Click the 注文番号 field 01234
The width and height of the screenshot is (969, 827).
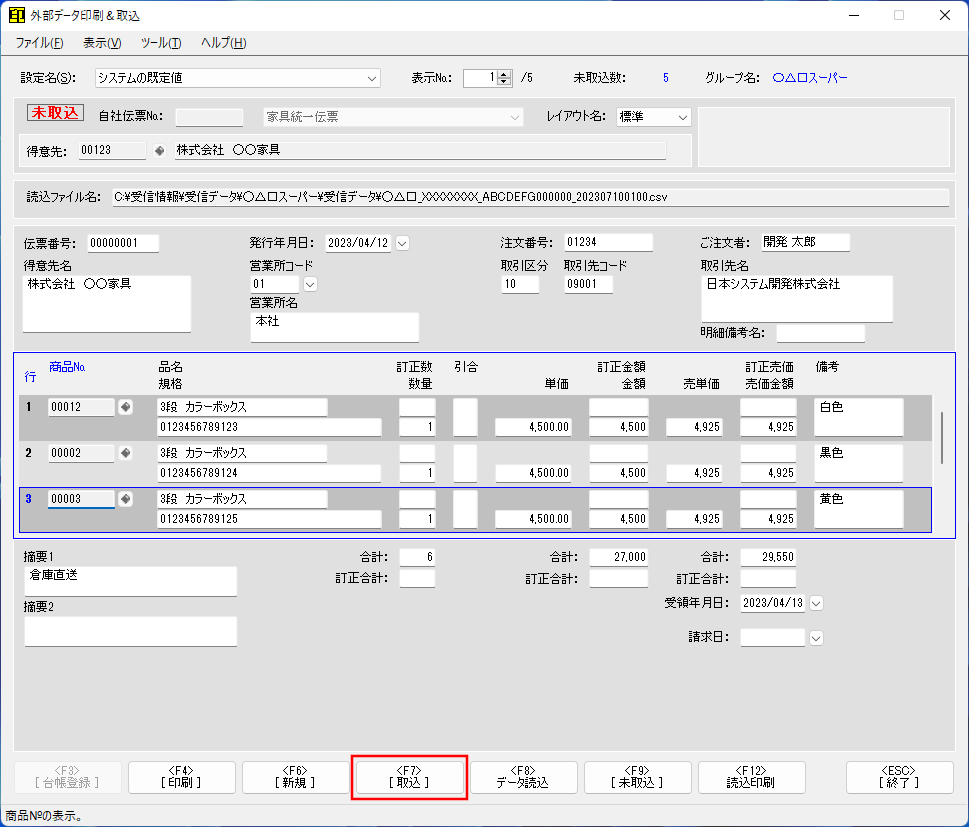coord(608,242)
